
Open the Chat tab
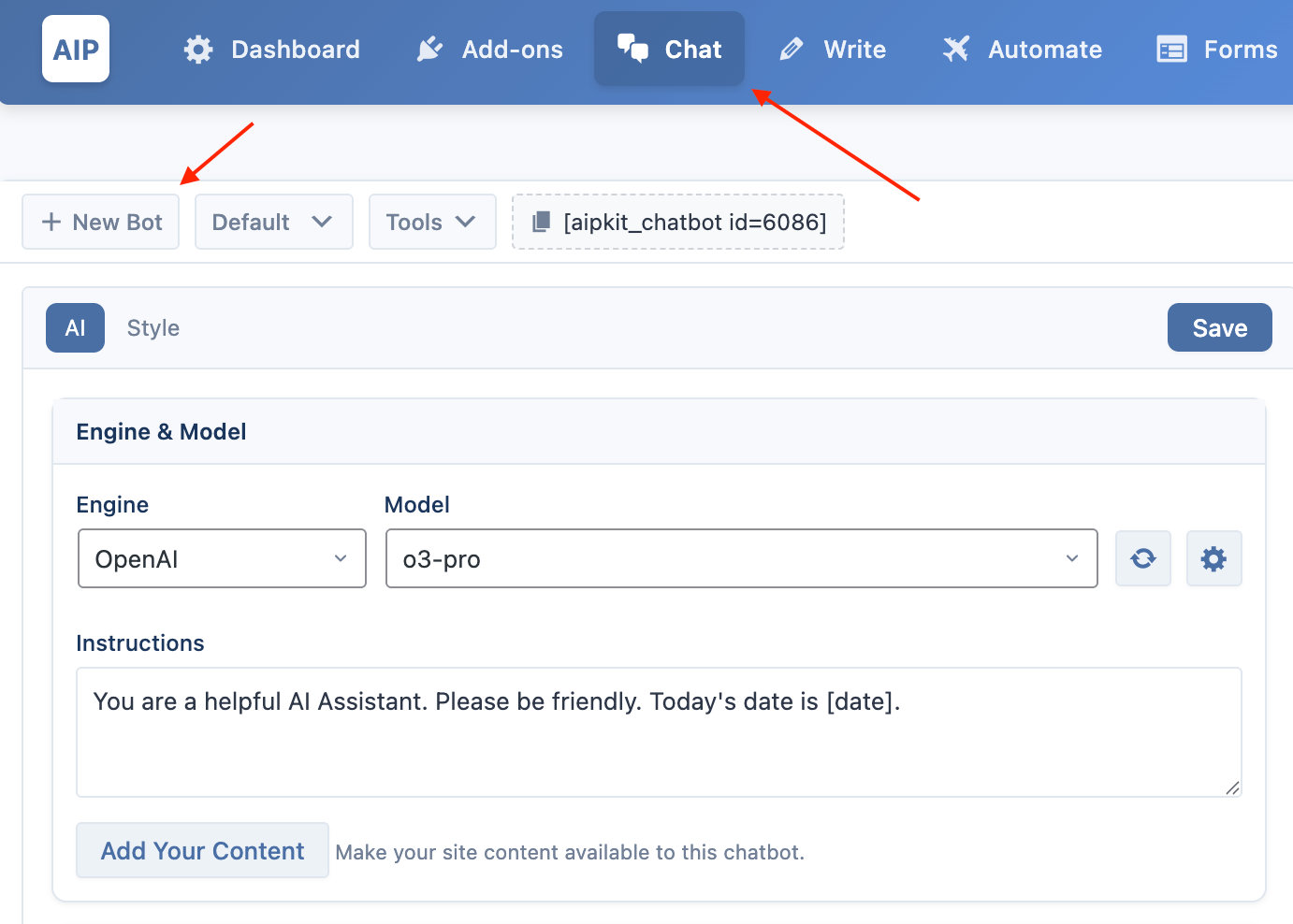tap(669, 49)
